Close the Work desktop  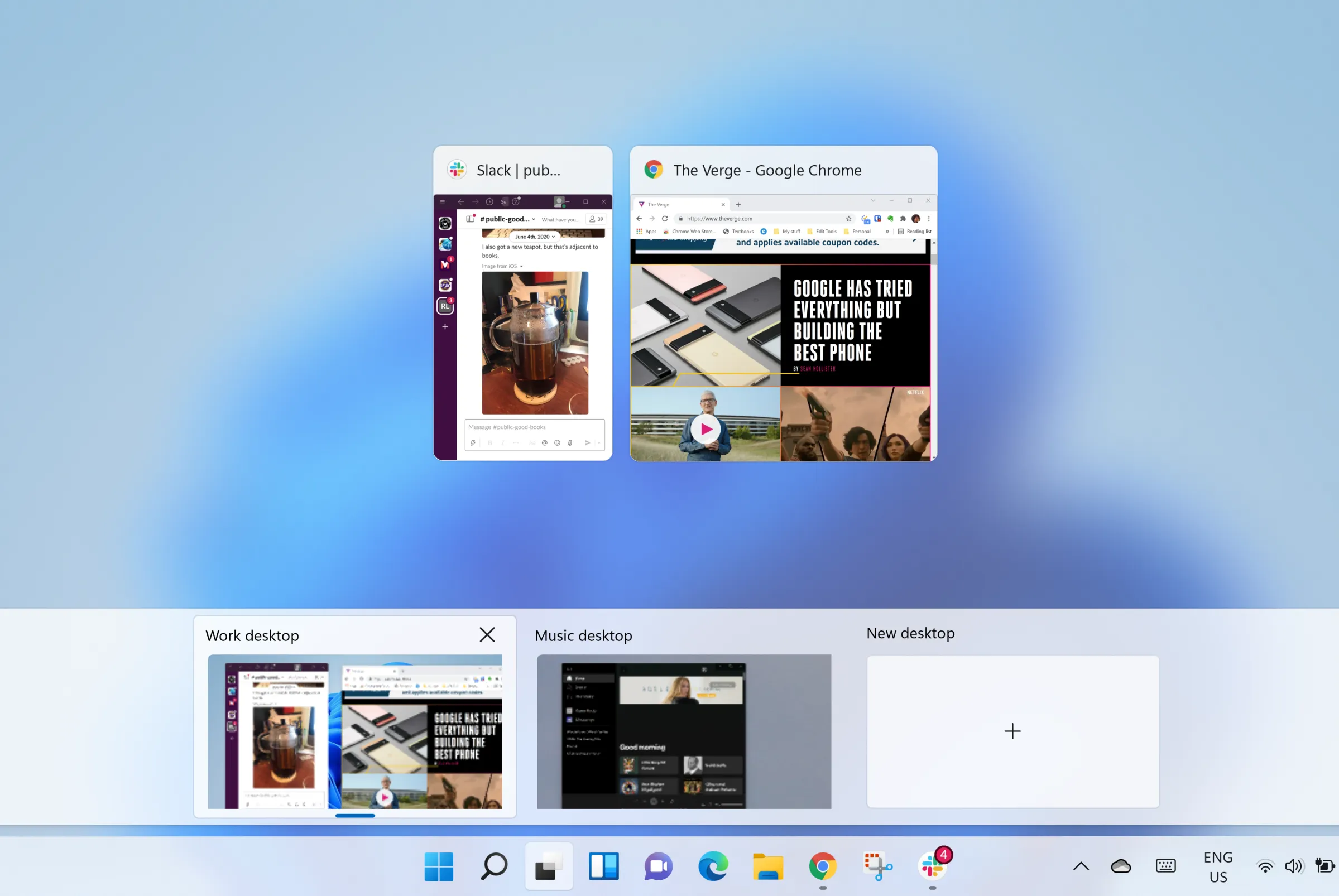pos(487,635)
